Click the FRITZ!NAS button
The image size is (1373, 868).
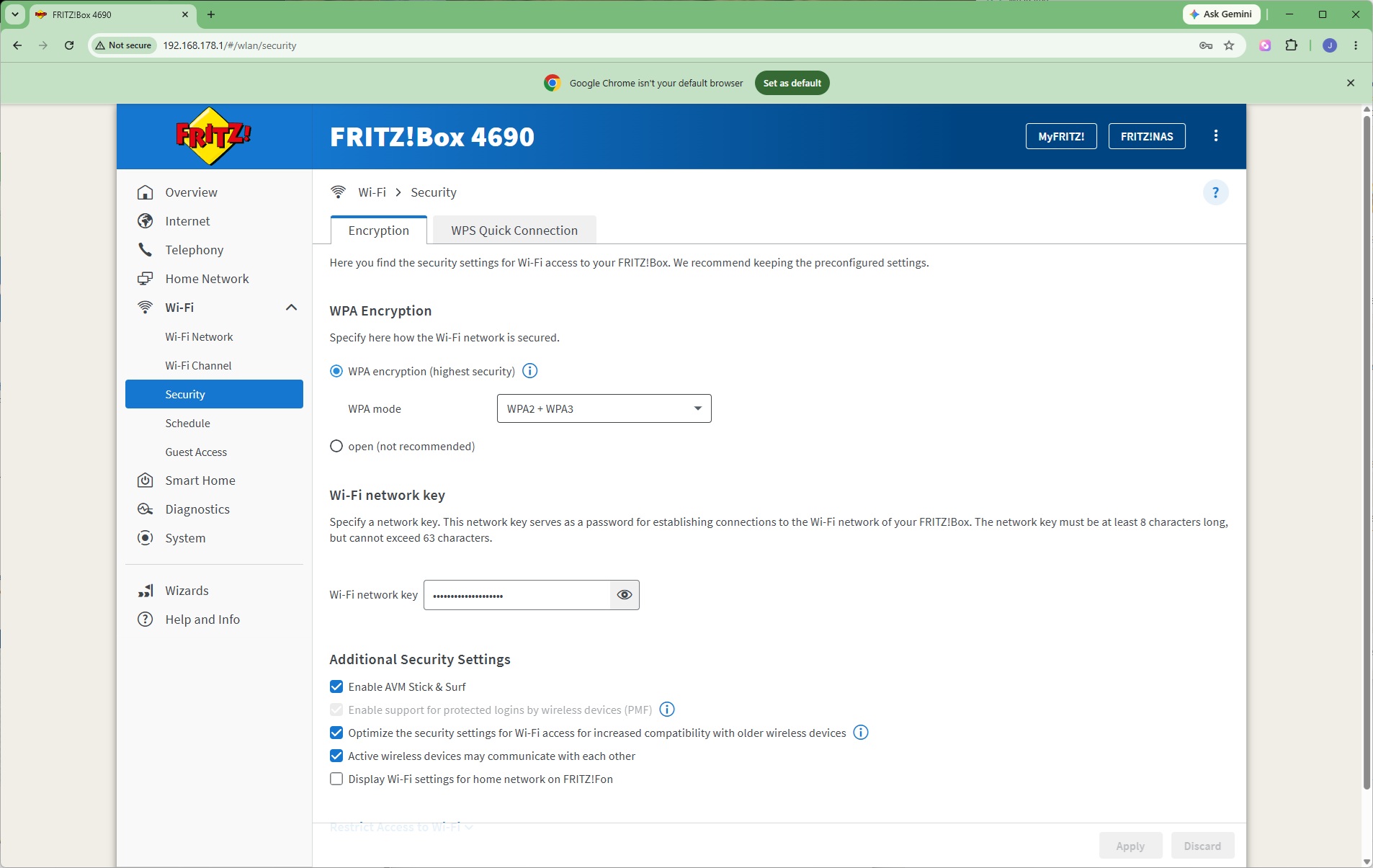pyautogui.click(x=1147, y=136)
